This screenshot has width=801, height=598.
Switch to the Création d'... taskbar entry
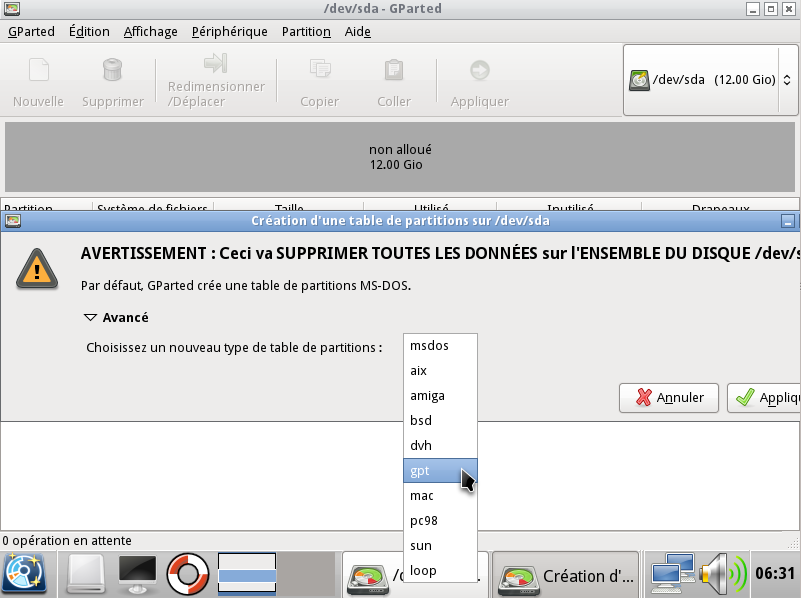566,576
